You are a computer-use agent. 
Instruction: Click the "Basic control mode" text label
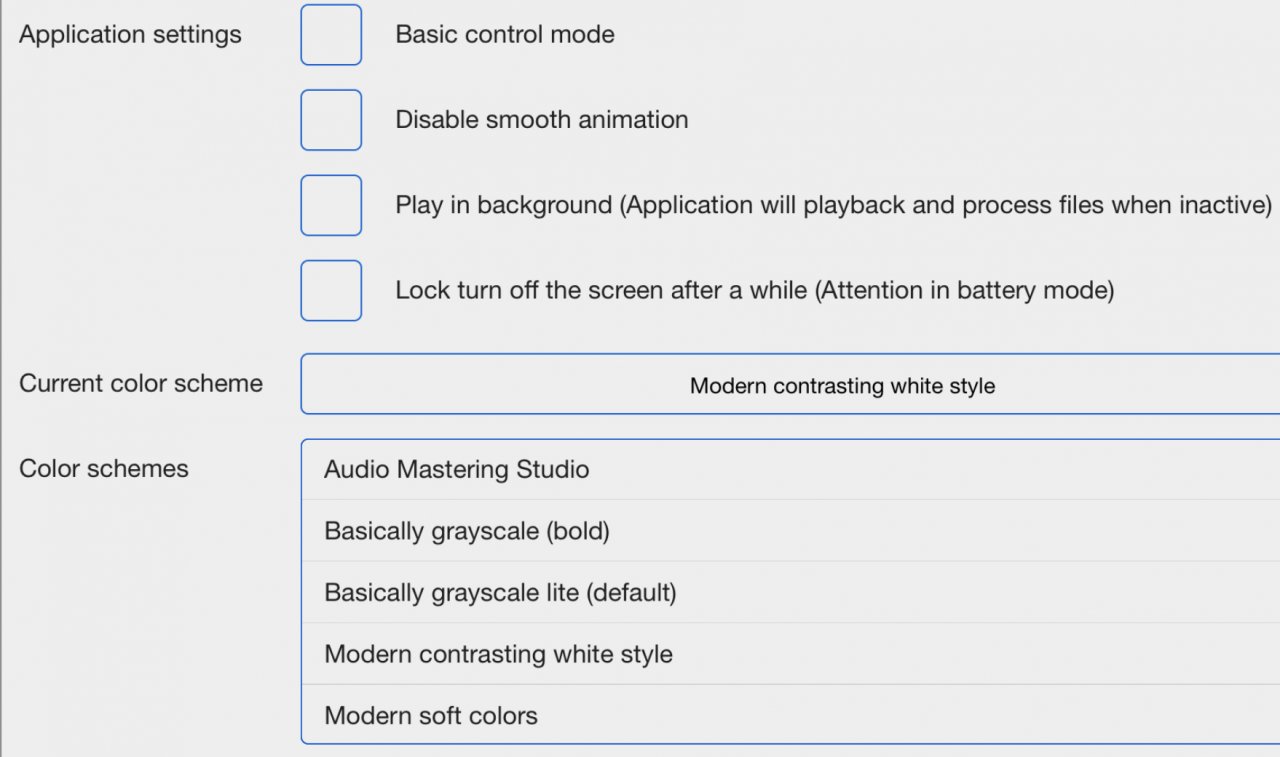[505, 35]
